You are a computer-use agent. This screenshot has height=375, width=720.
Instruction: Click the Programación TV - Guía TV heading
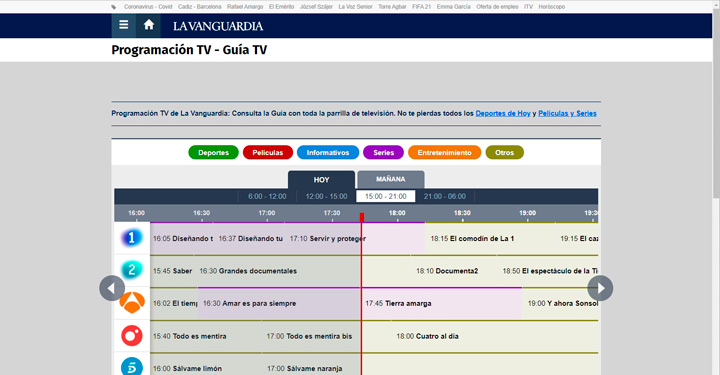(x=189, y=50)
